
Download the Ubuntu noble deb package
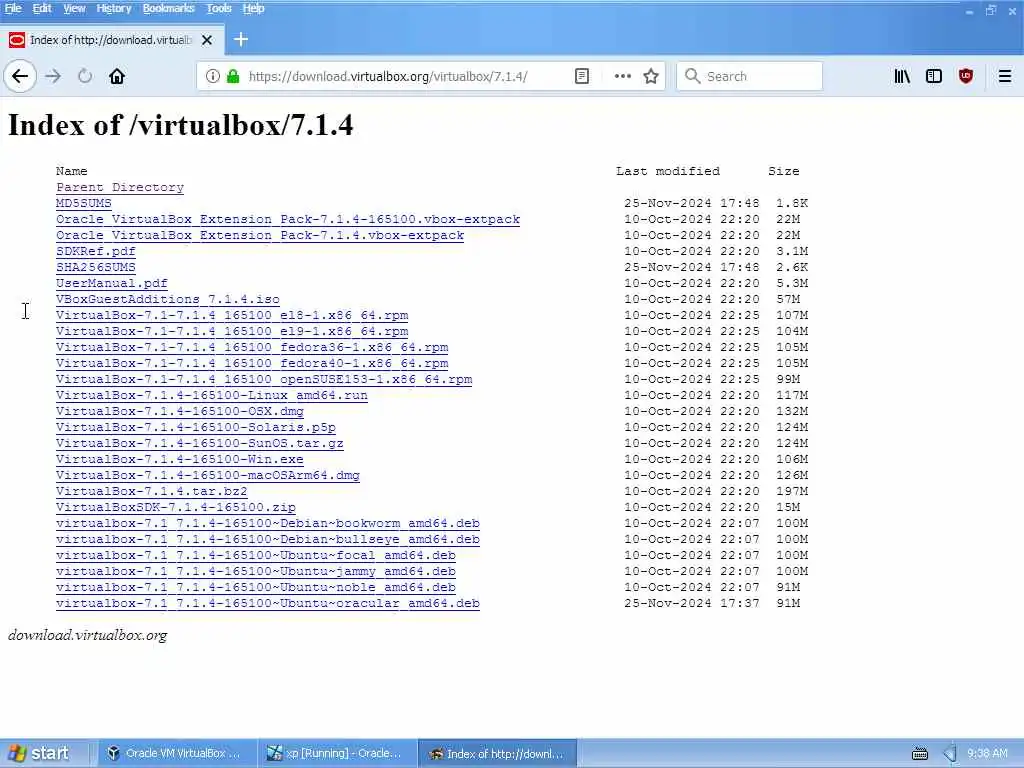[x=256, y=587]
